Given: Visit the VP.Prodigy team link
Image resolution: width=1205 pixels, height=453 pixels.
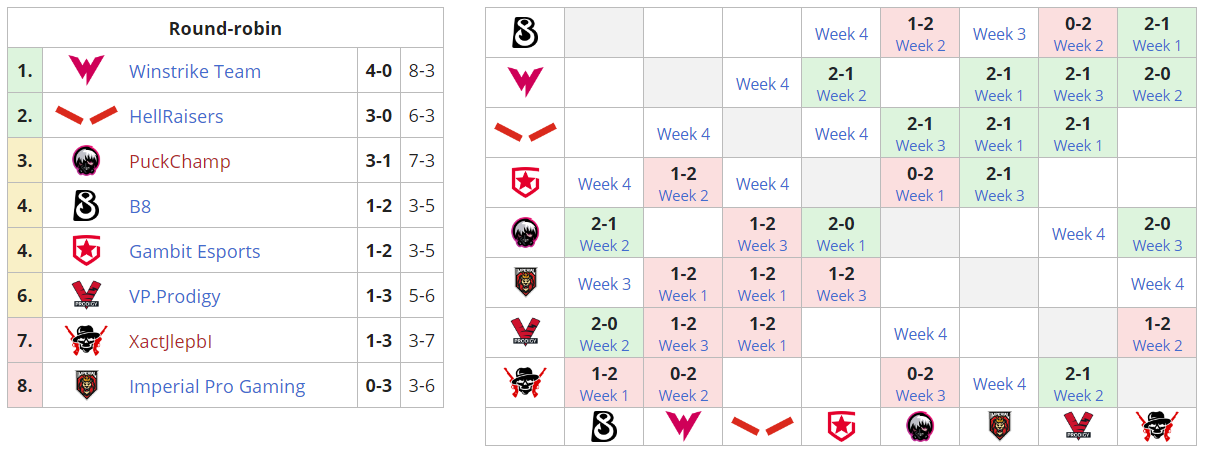Looking at the screenshot, I should click(175, 297).
